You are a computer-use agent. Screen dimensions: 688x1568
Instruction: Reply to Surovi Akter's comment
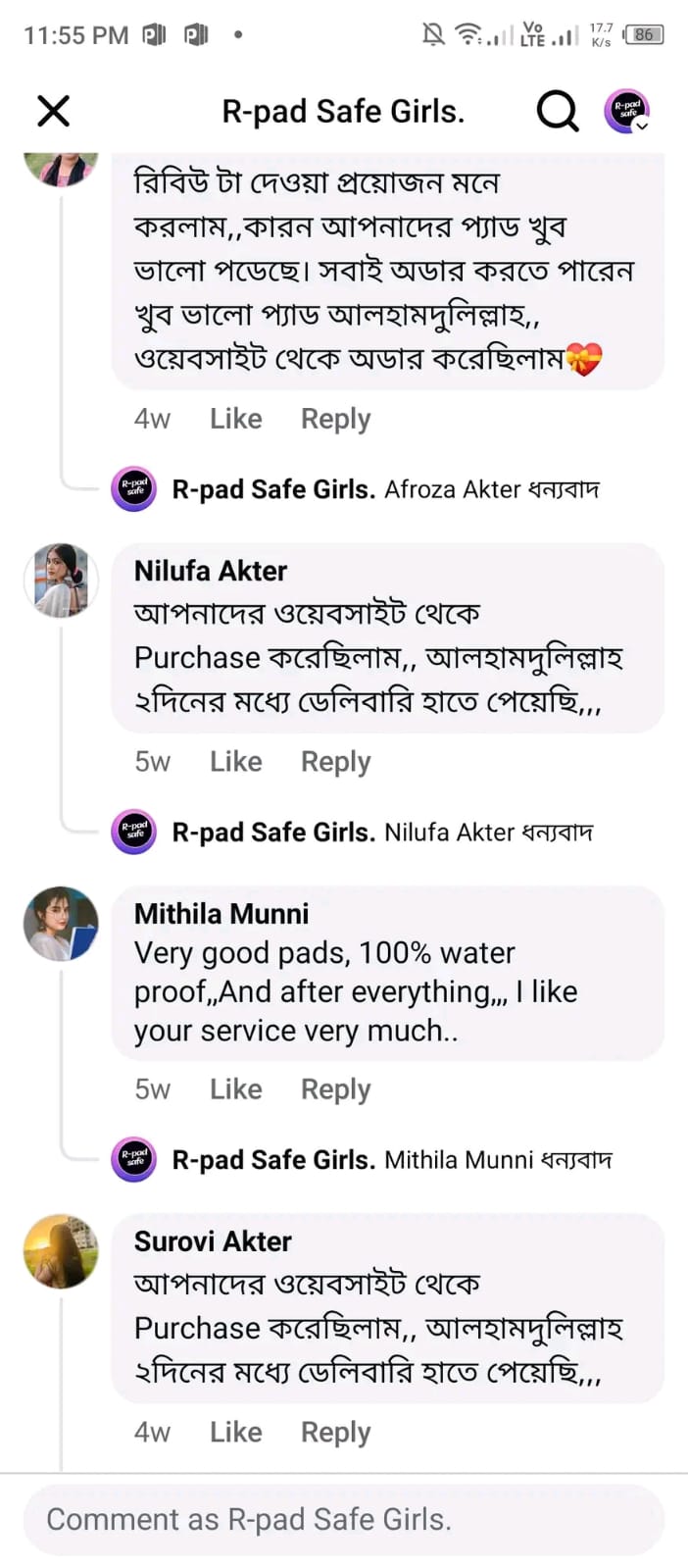pos(335,1432)
